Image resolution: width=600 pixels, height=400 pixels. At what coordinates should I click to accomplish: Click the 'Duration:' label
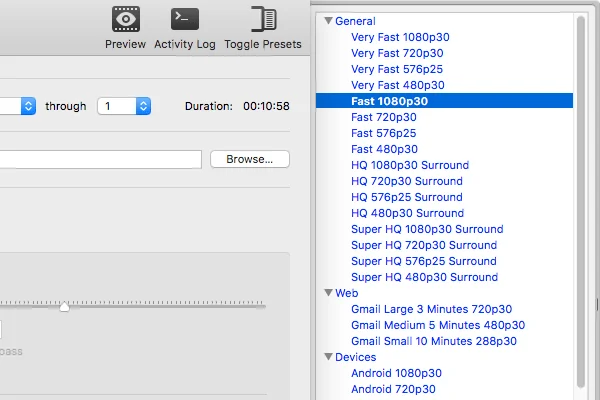click(209, 106)
